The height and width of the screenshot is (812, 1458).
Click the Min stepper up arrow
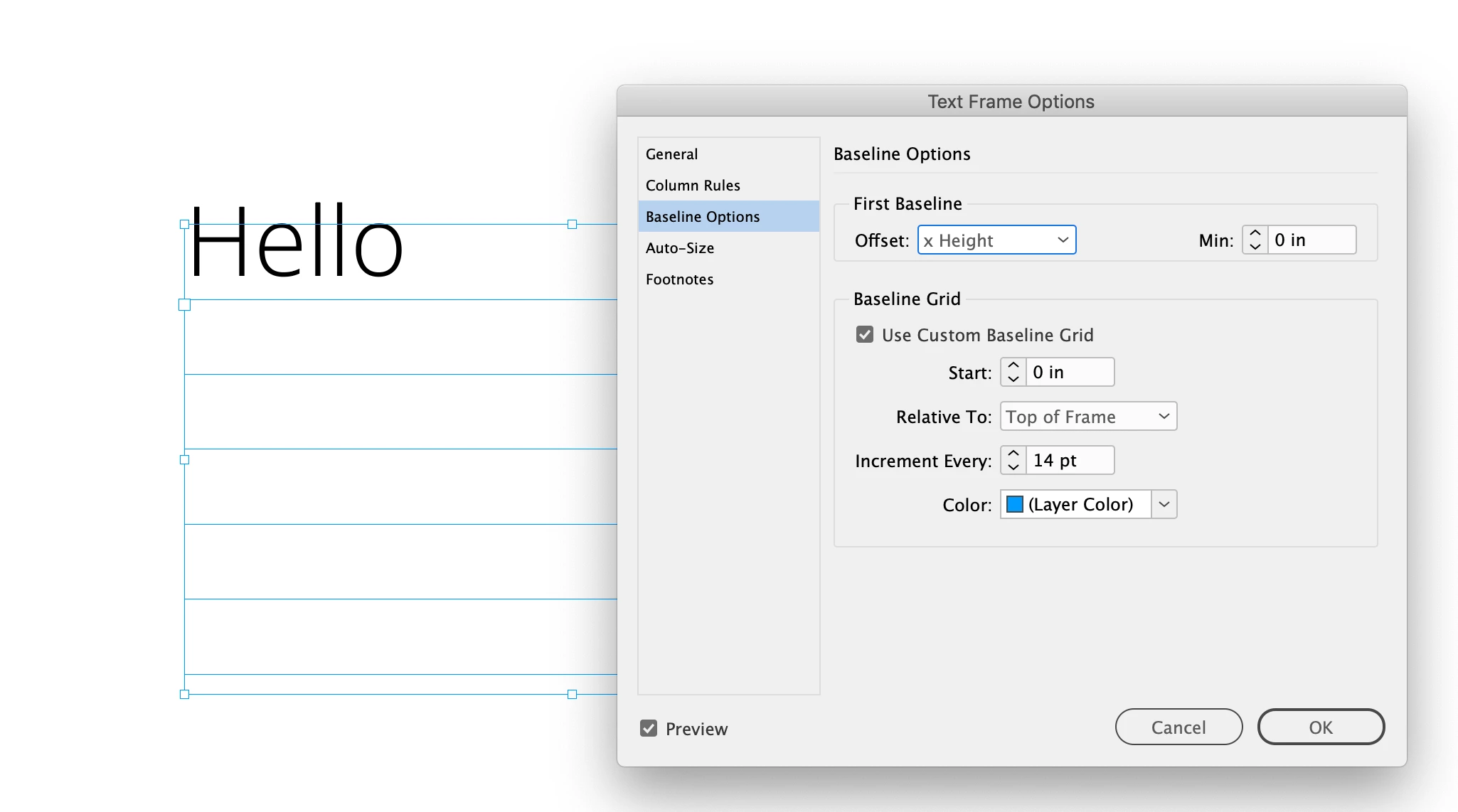tap(1255, 233)
